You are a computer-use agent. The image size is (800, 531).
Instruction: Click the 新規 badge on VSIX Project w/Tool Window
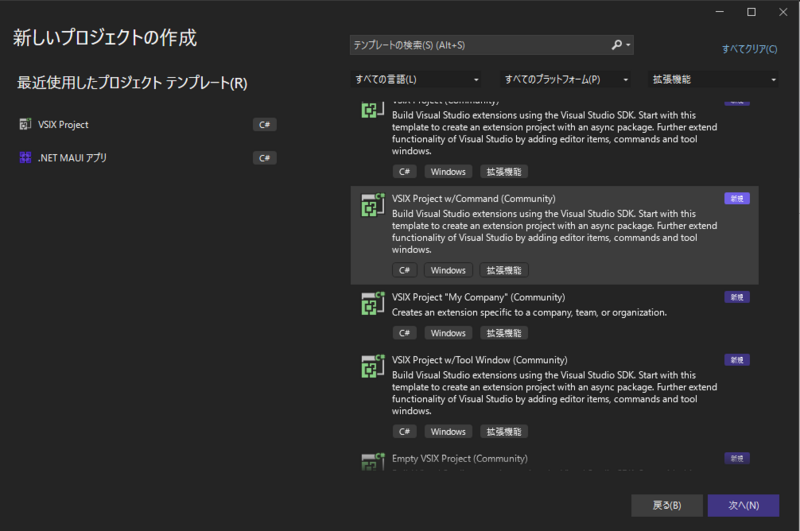(x=737, y=360)
